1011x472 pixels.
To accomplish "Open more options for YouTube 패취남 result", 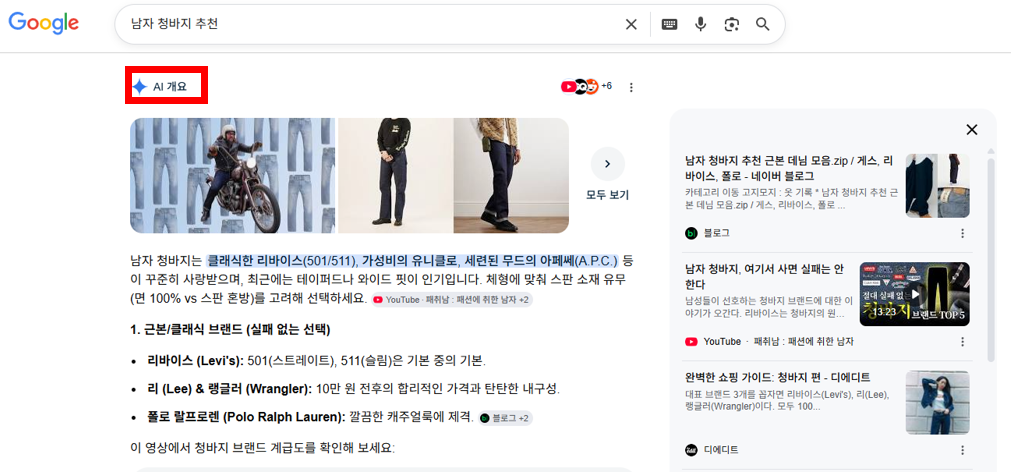I will pos(962,342).
